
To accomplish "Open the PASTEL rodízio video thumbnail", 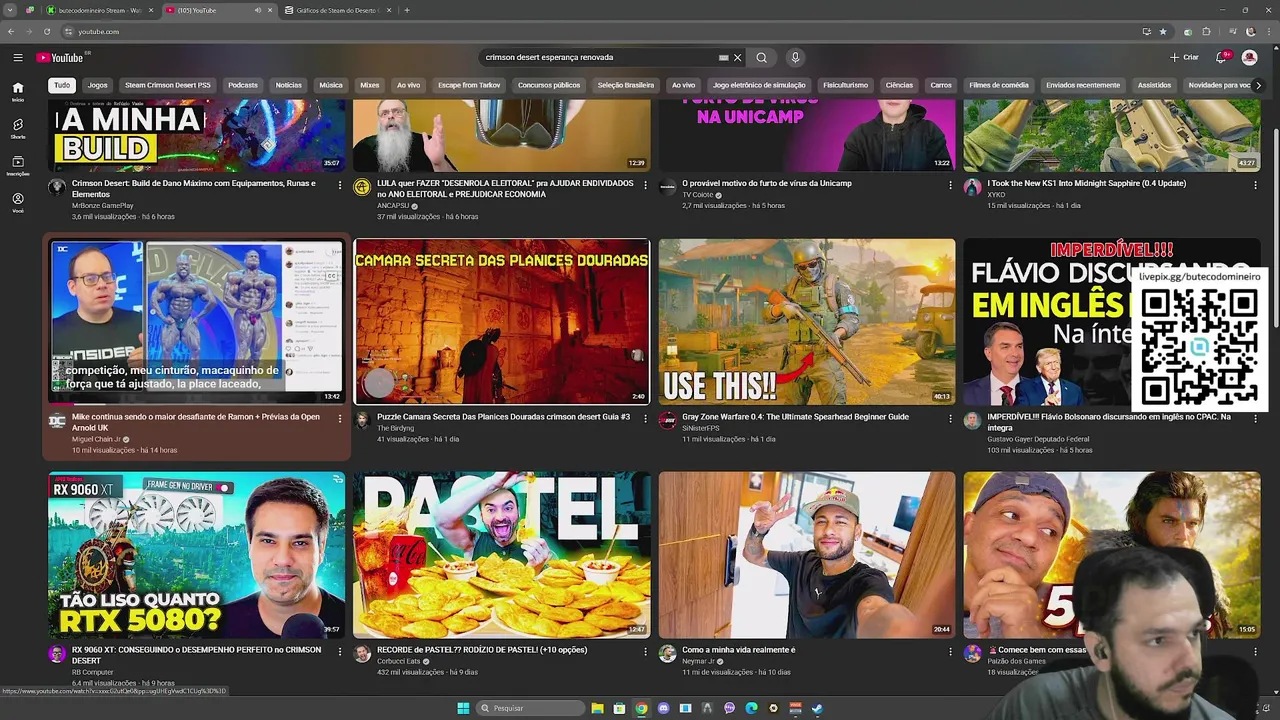I will (501, 555).
